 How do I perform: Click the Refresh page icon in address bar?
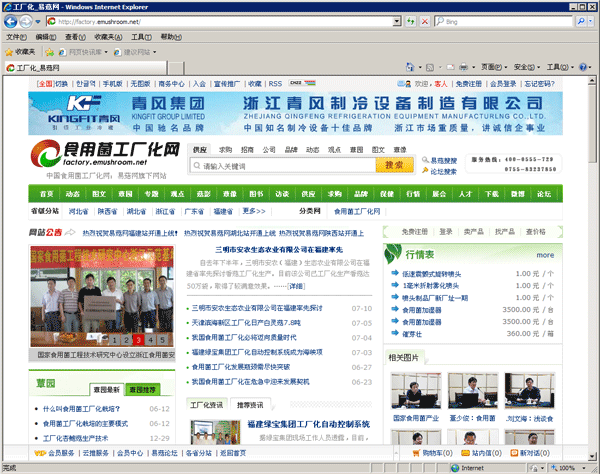click(x=412, y=21)
